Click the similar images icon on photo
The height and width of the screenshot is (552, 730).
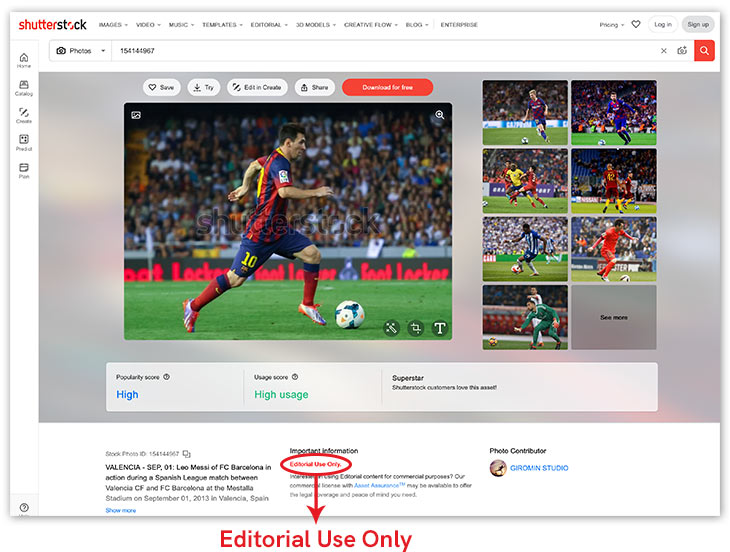136,115
